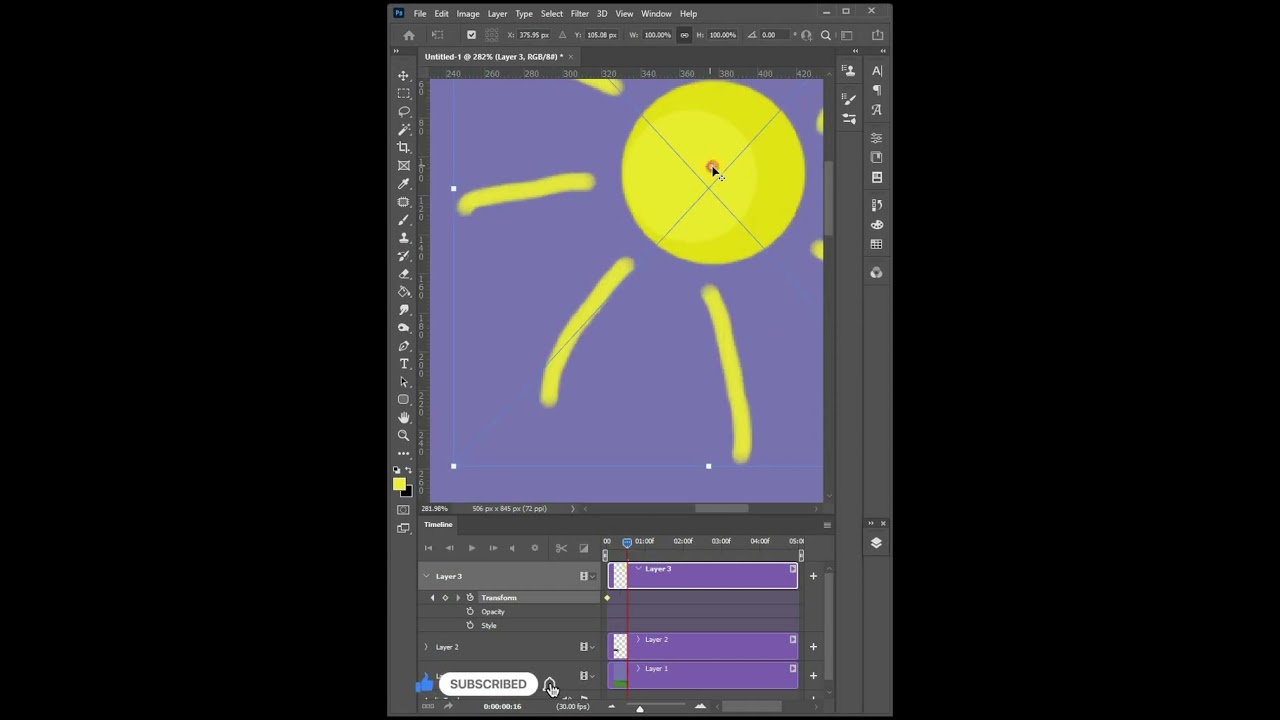Select the Paint Bucket tool
This screenshot has height=720, width=1280.
pyautogui.click(x=404, y=291)
